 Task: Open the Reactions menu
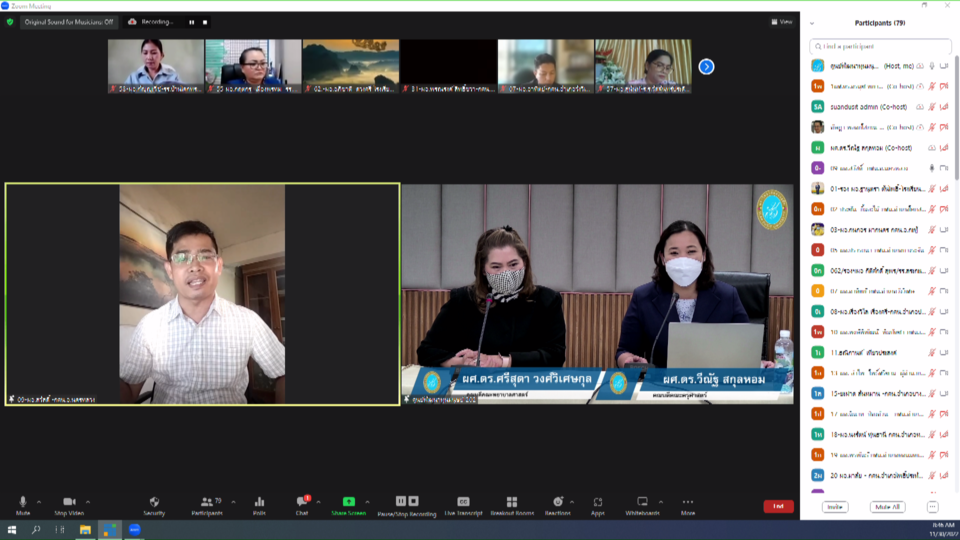(557, 503)
